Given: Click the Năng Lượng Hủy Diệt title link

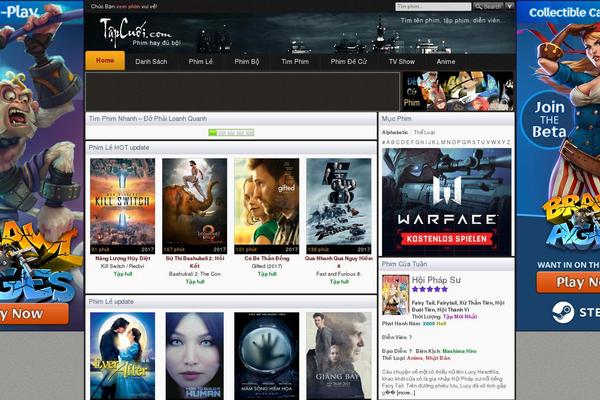Looking at the screenshot, I should click(x=122, y=258).
